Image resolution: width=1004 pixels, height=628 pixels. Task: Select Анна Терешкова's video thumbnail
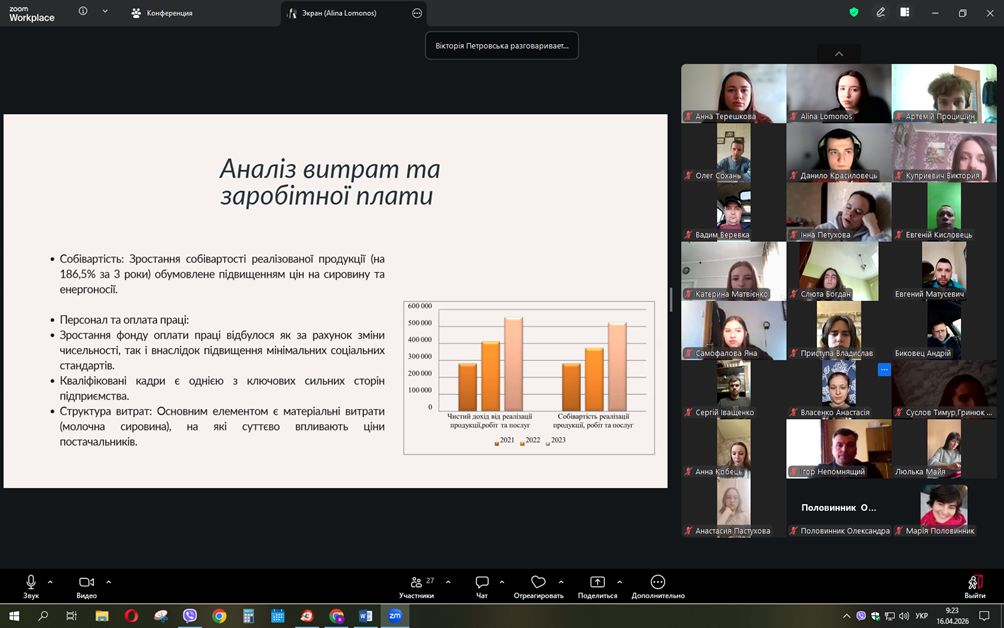pyautogui.click(x=733, y=93)
